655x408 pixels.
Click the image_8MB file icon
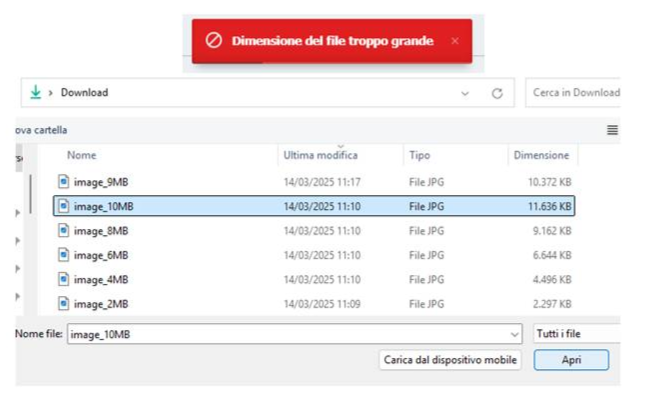pyautogui.click(x=63, y=230)
